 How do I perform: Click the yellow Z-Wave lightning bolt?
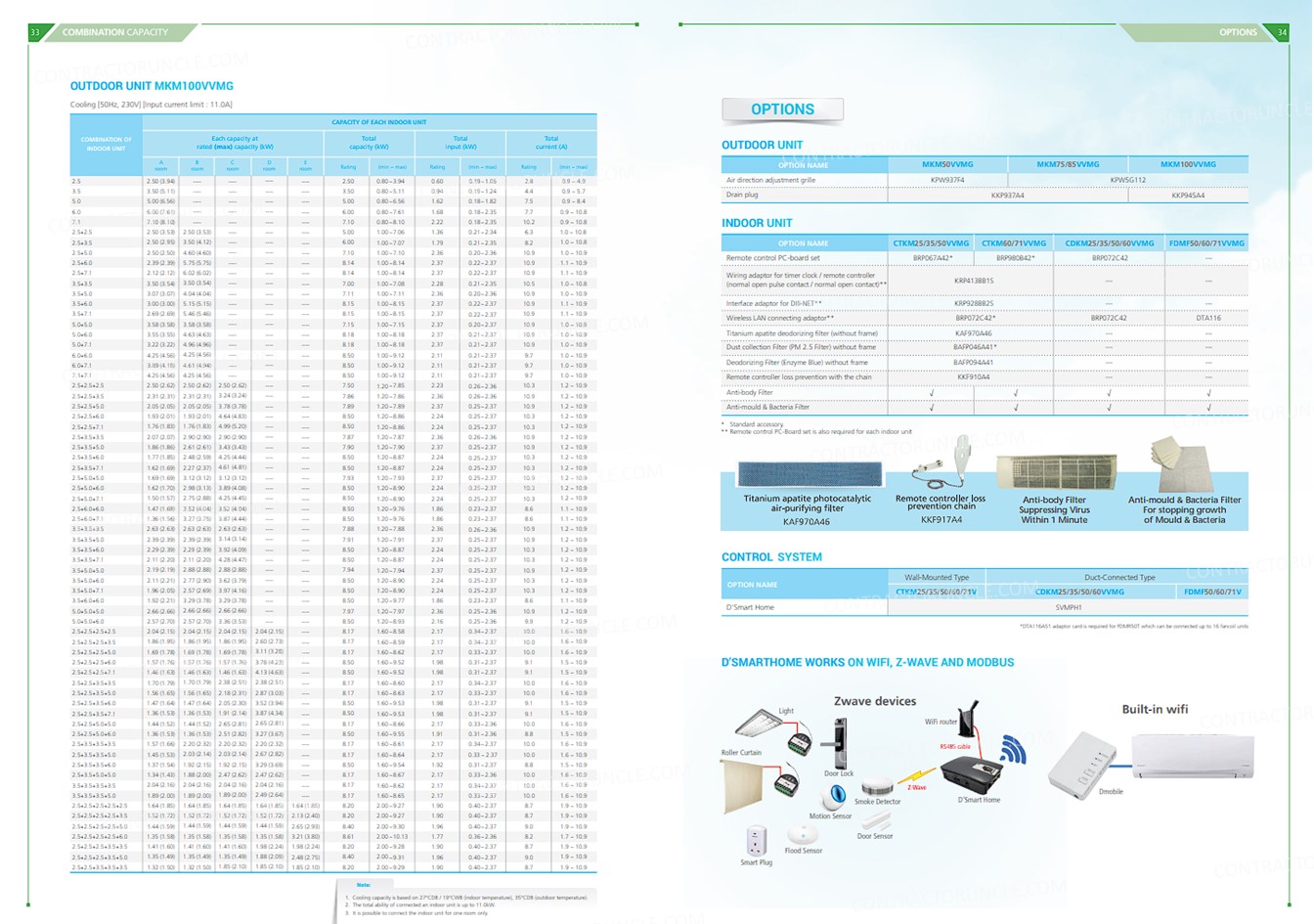pos(917,779)
